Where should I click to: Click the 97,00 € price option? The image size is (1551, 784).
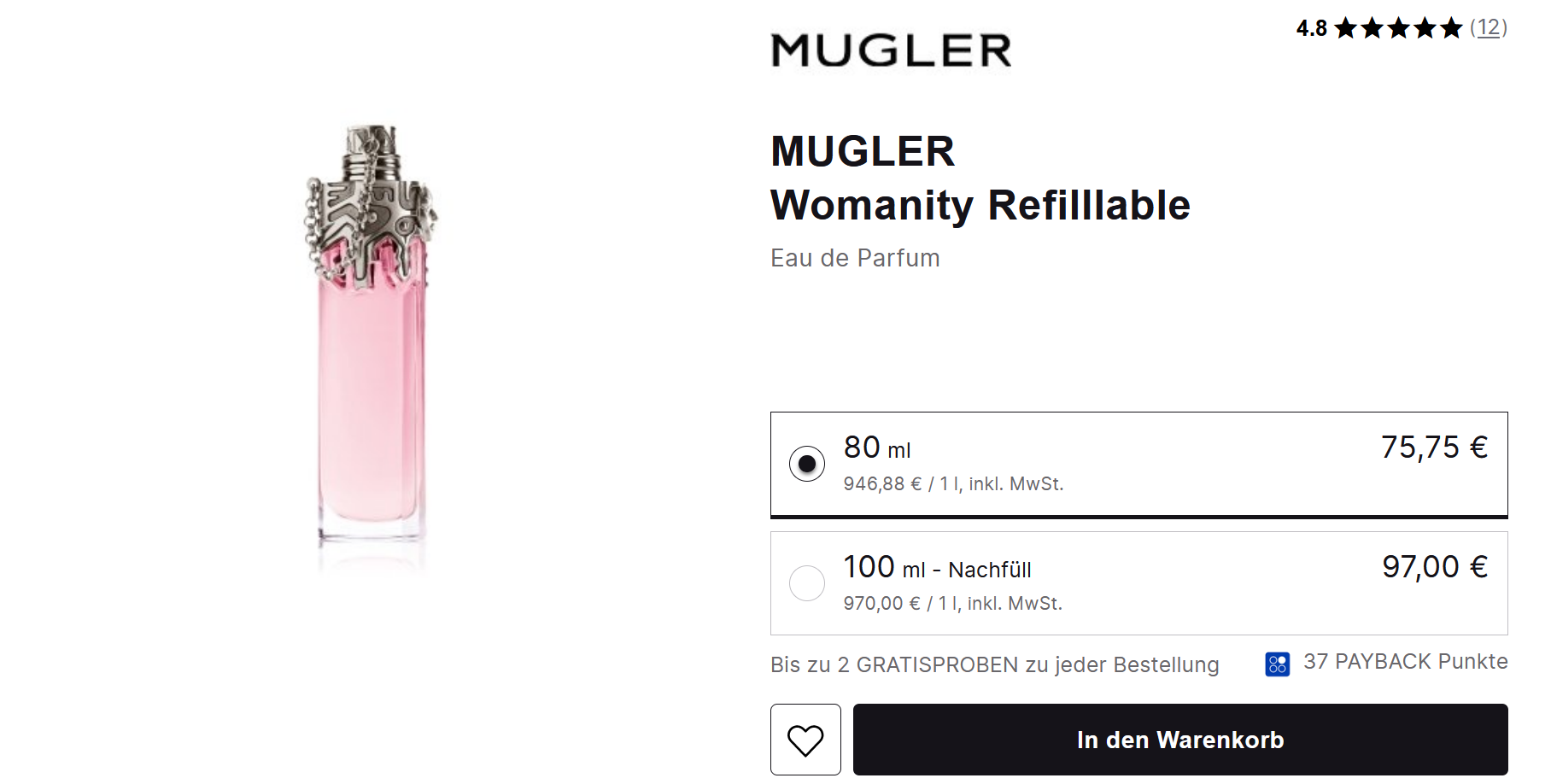click(x=1435, y=566)
